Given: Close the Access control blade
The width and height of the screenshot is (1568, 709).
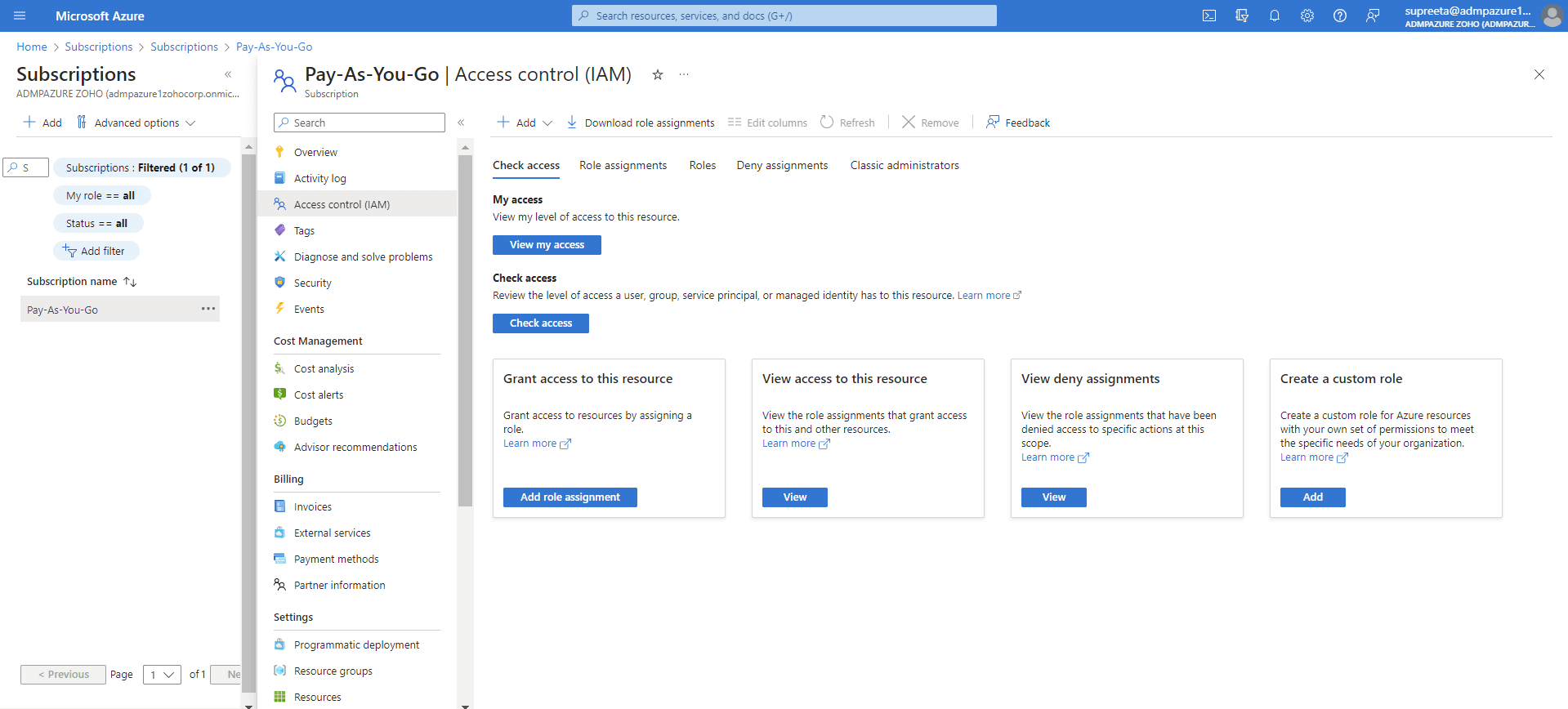Looking at the screenshot, I should point(1539,74).
